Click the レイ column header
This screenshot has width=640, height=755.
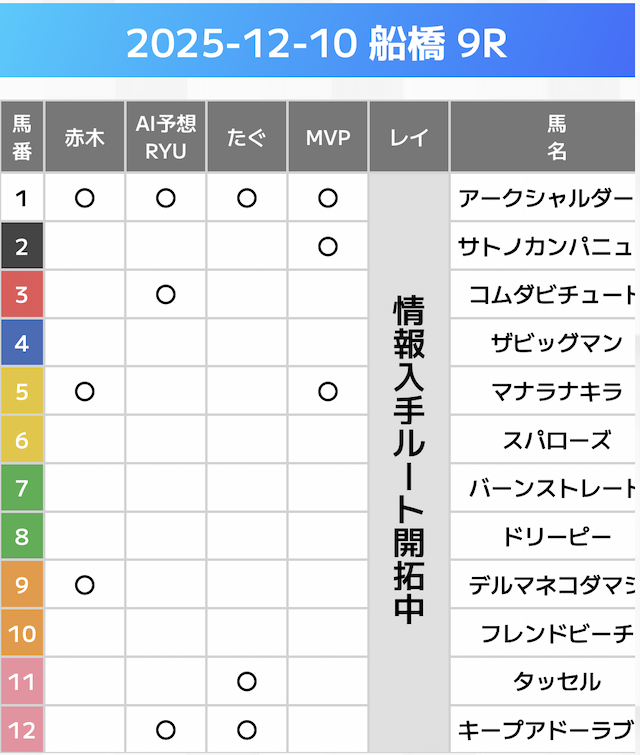409,138
